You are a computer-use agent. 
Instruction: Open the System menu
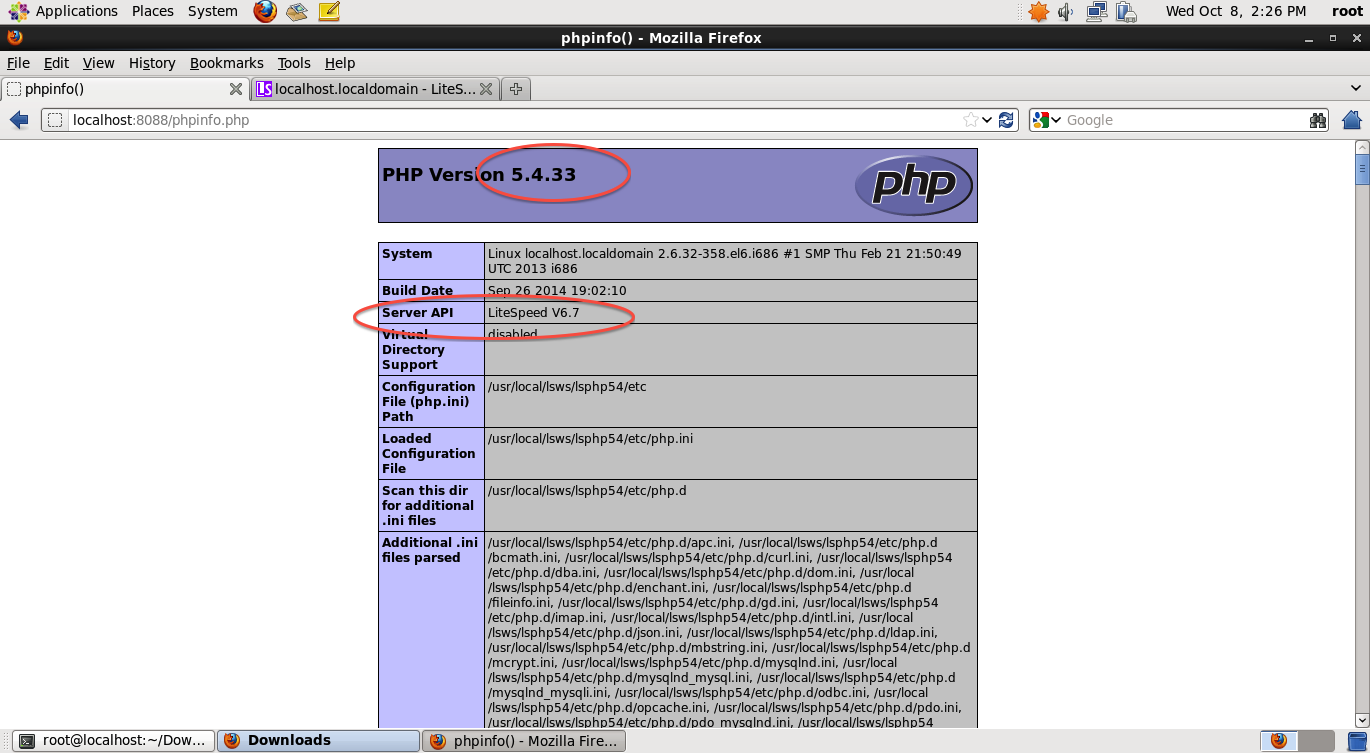tap(213, 11)
